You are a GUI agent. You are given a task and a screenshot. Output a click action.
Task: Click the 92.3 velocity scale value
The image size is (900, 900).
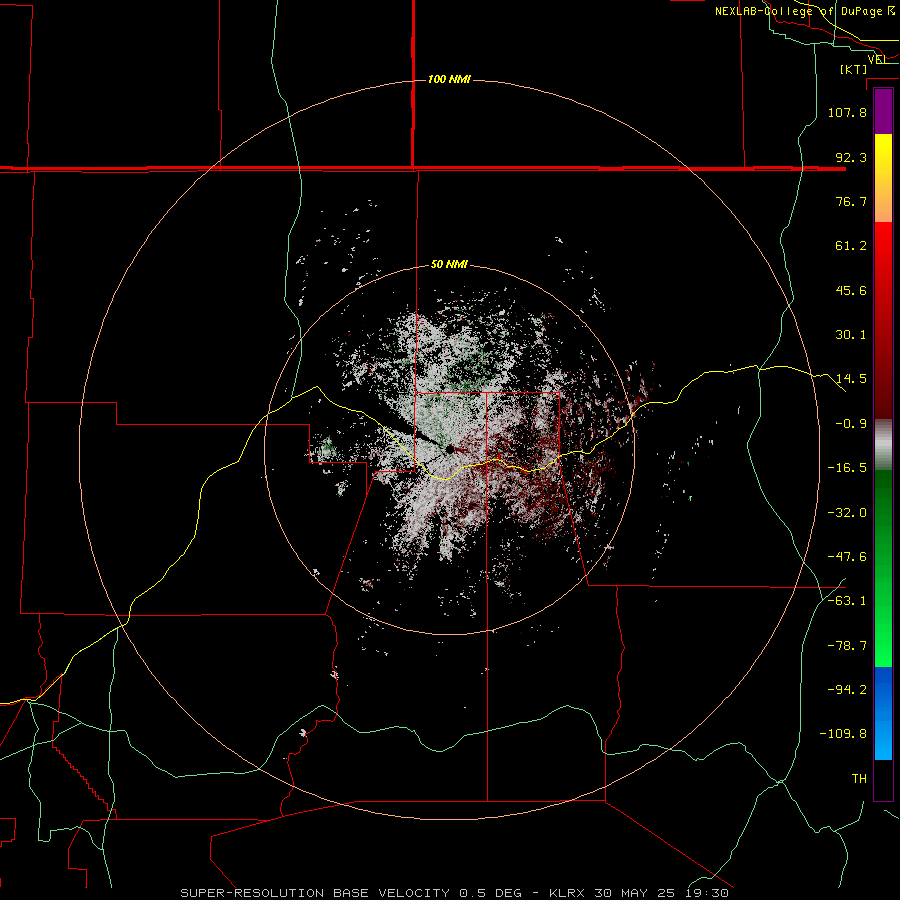[851, 157]
